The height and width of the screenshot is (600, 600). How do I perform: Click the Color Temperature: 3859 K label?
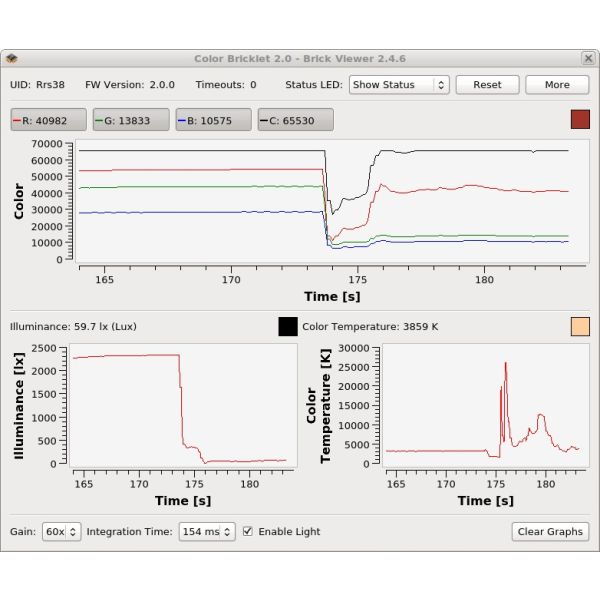point(370,326)
